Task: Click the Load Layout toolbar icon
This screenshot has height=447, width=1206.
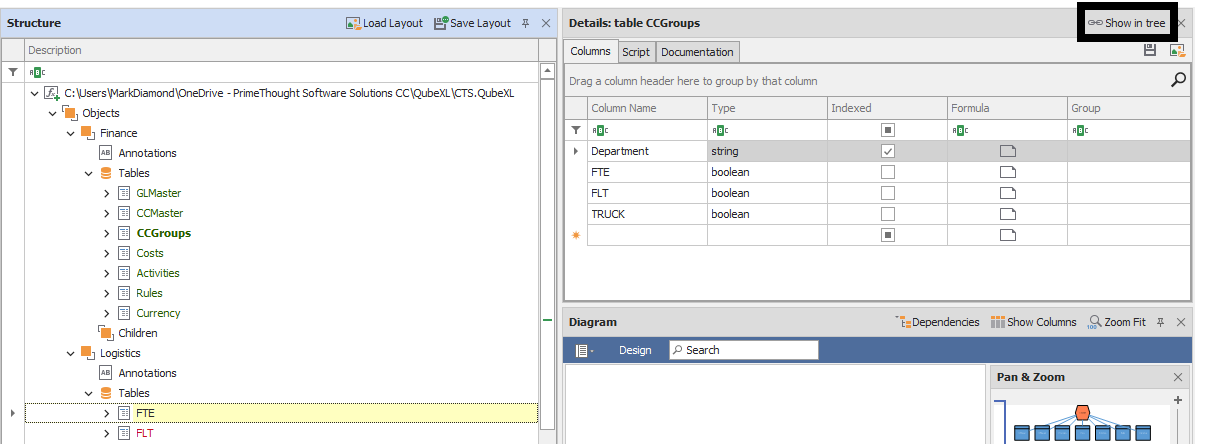Action: coord(353,23)
